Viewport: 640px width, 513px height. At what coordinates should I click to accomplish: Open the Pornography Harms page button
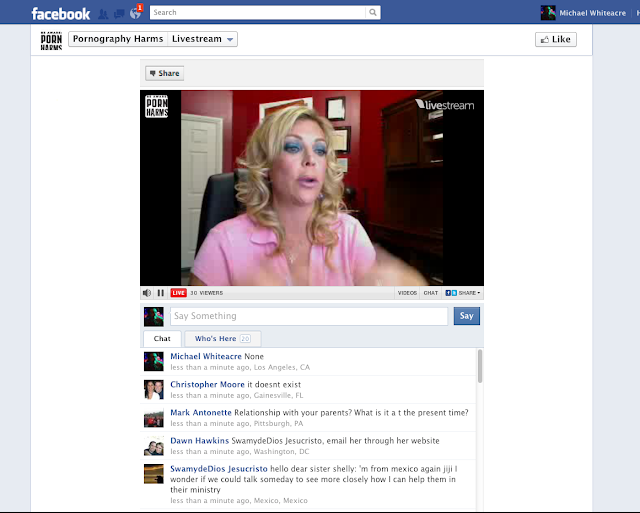118,39
